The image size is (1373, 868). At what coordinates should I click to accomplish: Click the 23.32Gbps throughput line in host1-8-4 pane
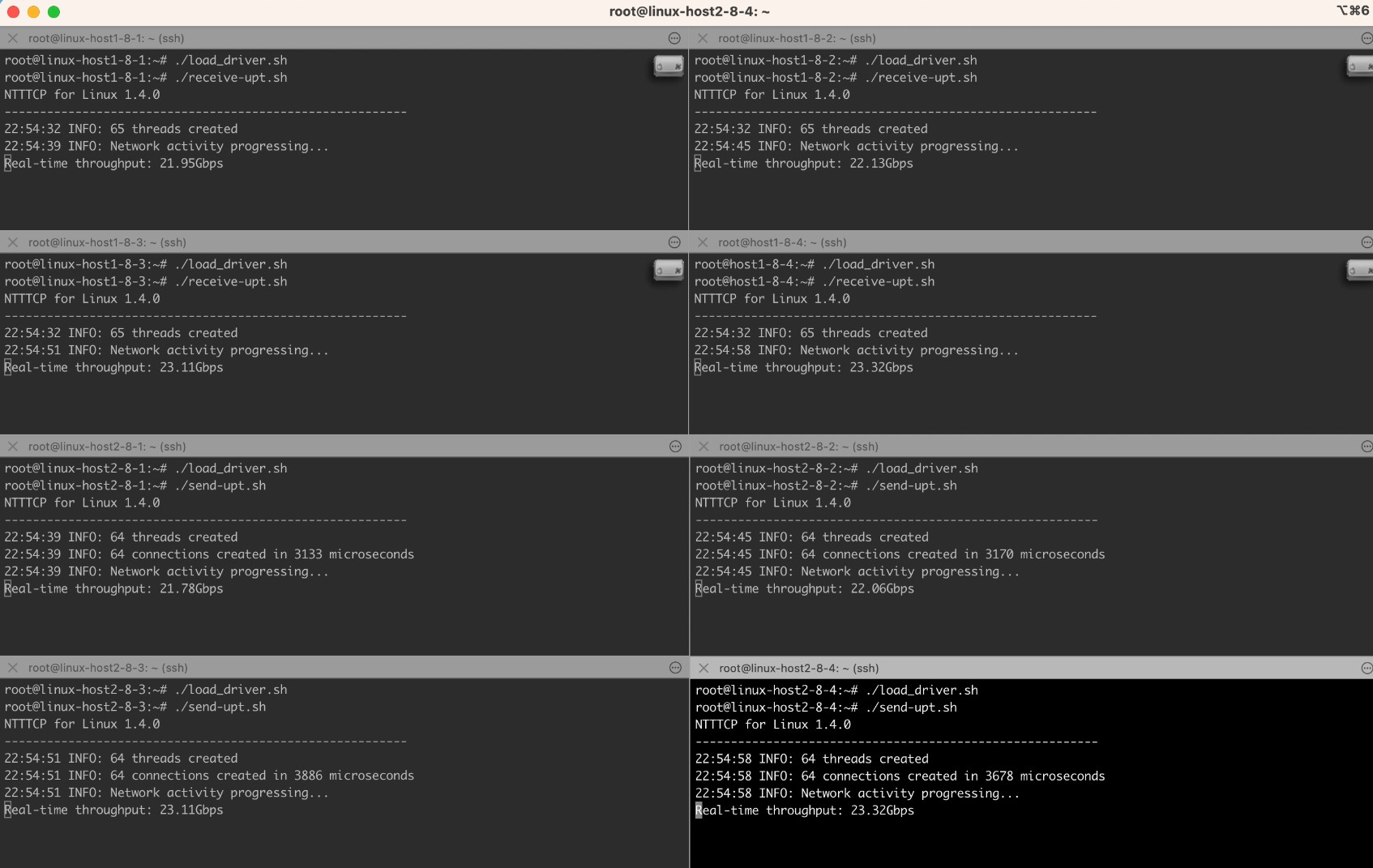tap(803, 367)
